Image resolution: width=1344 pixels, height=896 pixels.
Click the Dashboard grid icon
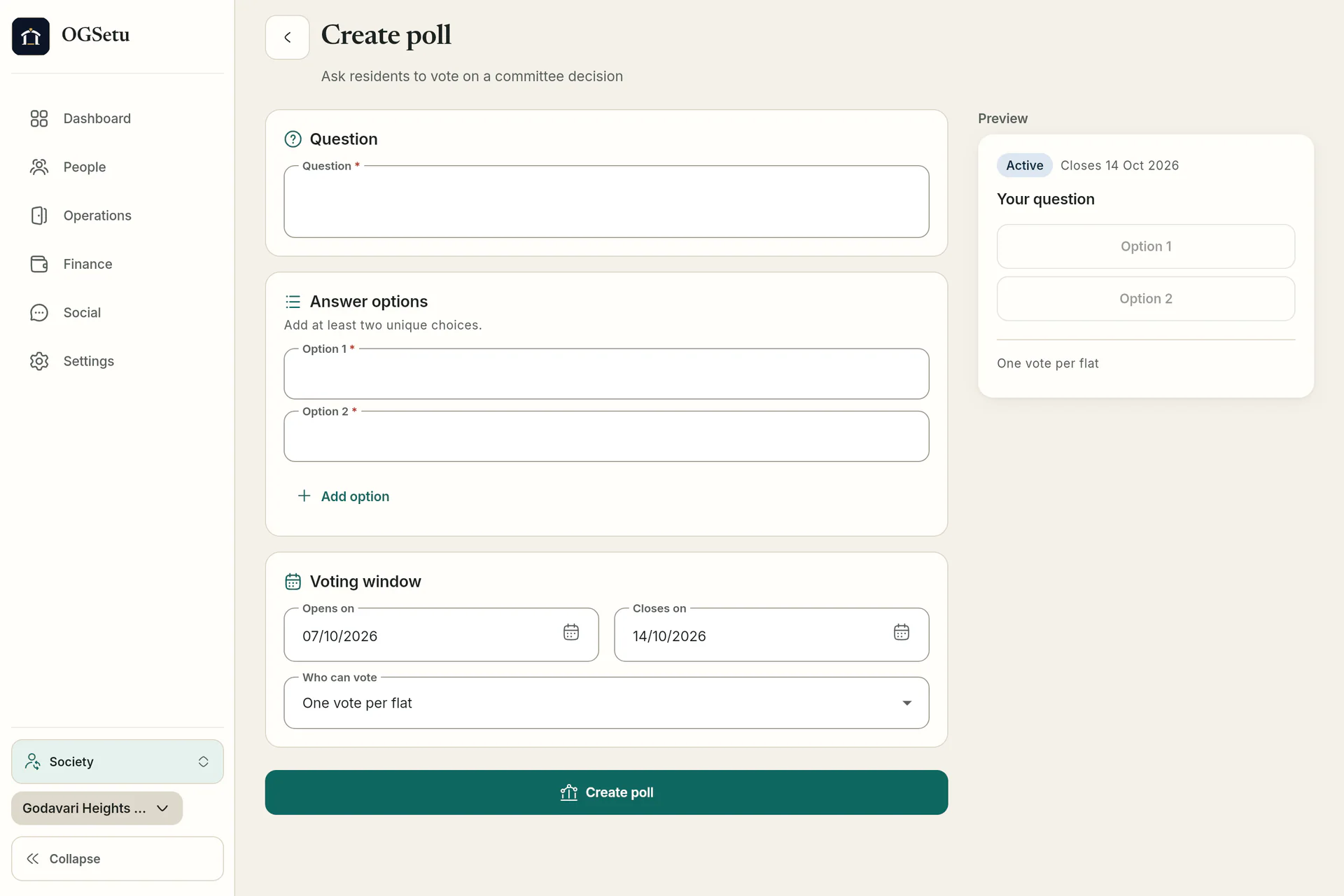(39, 118)
